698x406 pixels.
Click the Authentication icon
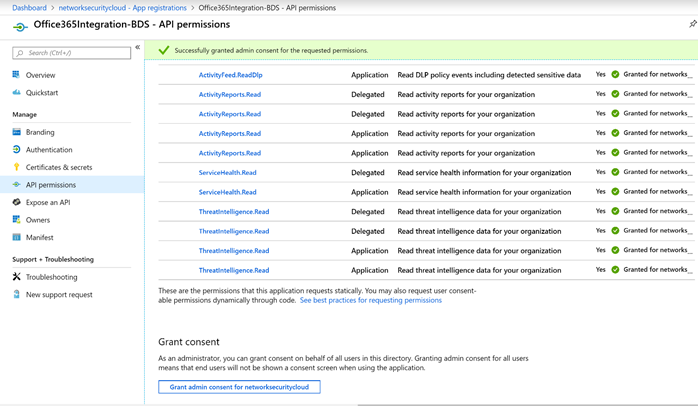tap(16, 150)
